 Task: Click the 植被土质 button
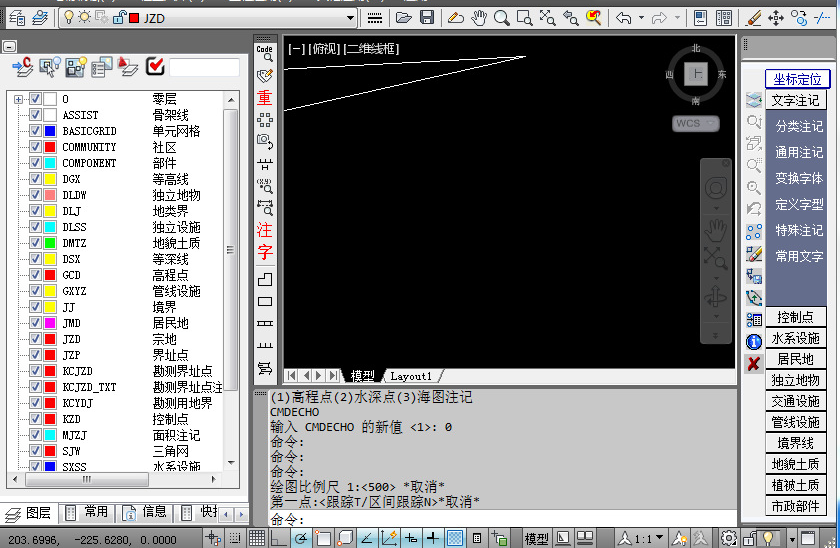click(x=796, y=485)
